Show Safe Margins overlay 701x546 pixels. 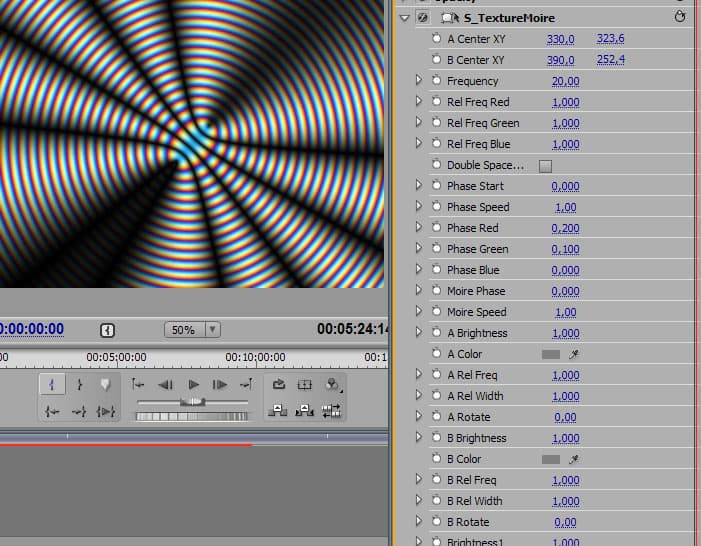tap(305, 385)
